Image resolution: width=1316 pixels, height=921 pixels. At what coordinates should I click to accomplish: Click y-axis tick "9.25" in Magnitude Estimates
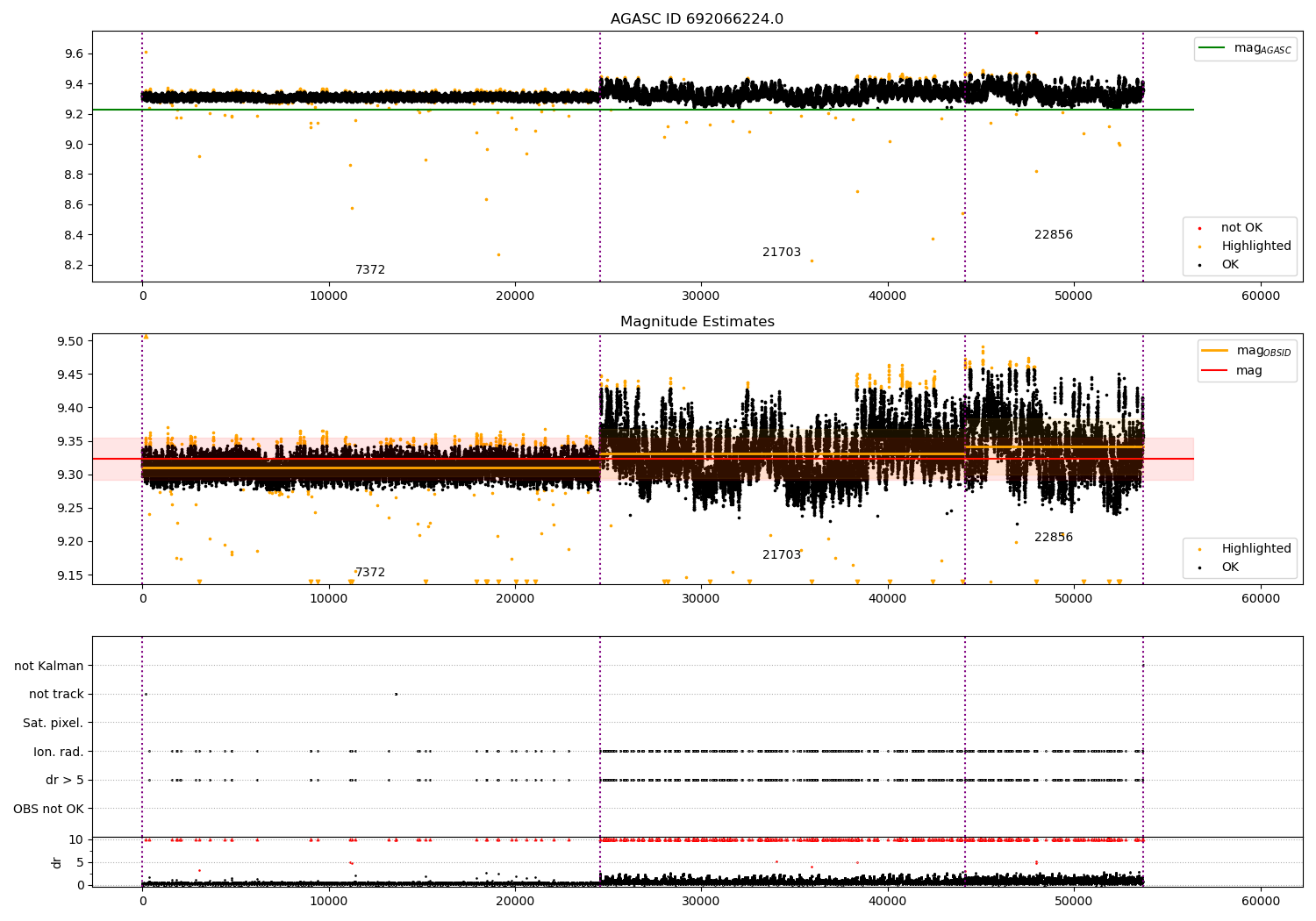(70, 508)
